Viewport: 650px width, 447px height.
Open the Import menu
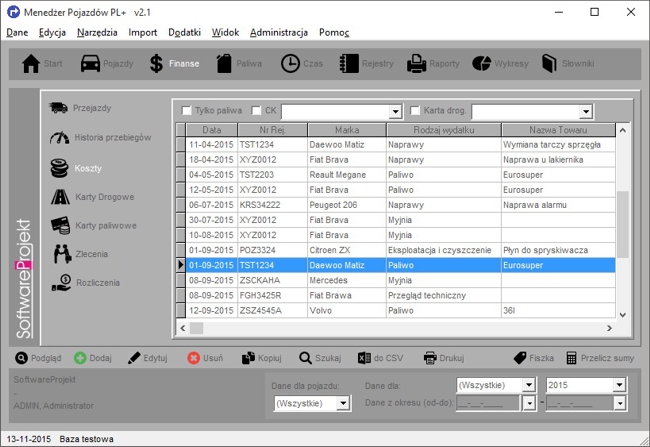pyautogui.click(x=143, y=32)
